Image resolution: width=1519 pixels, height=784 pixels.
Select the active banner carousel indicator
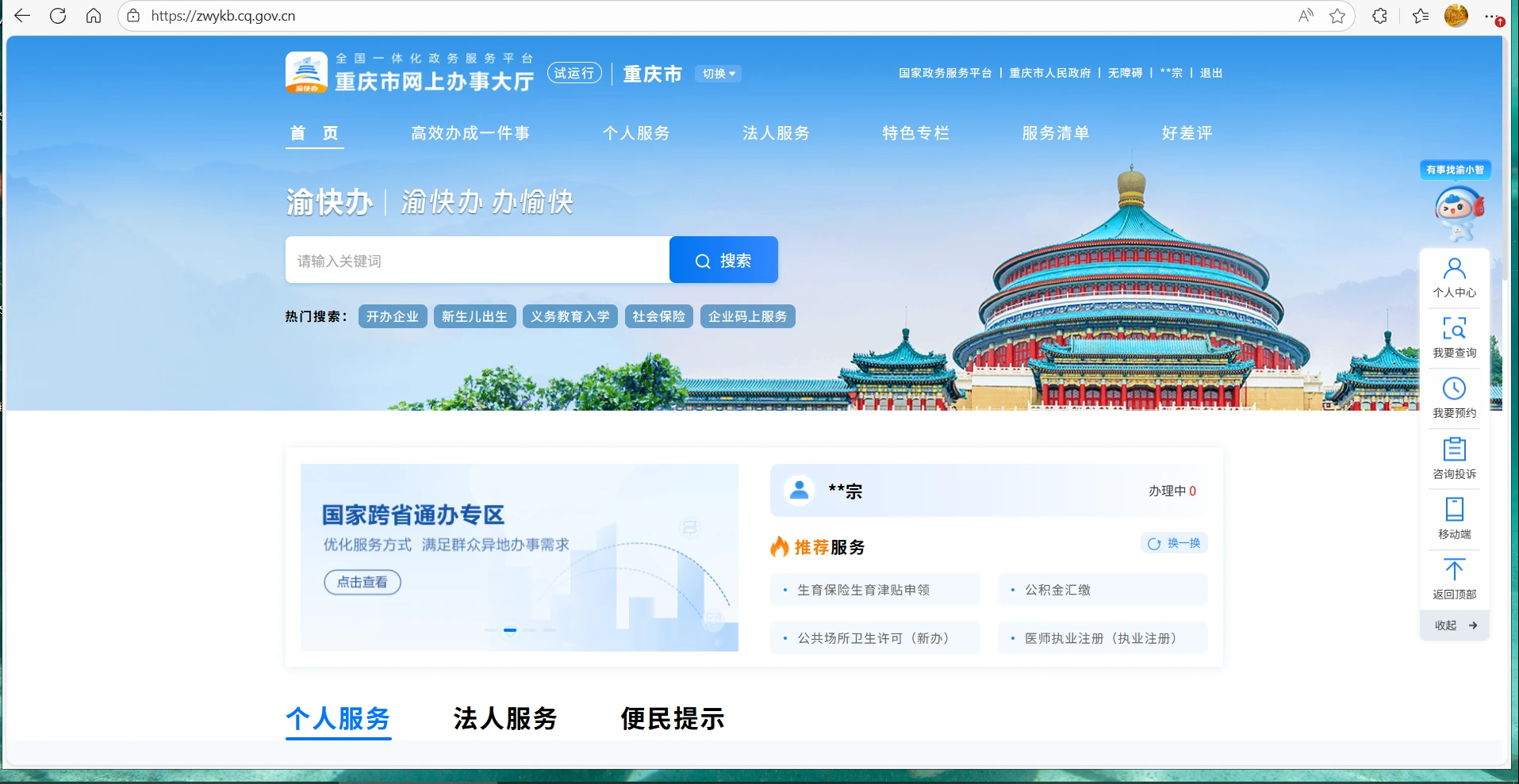coord(510,630)
